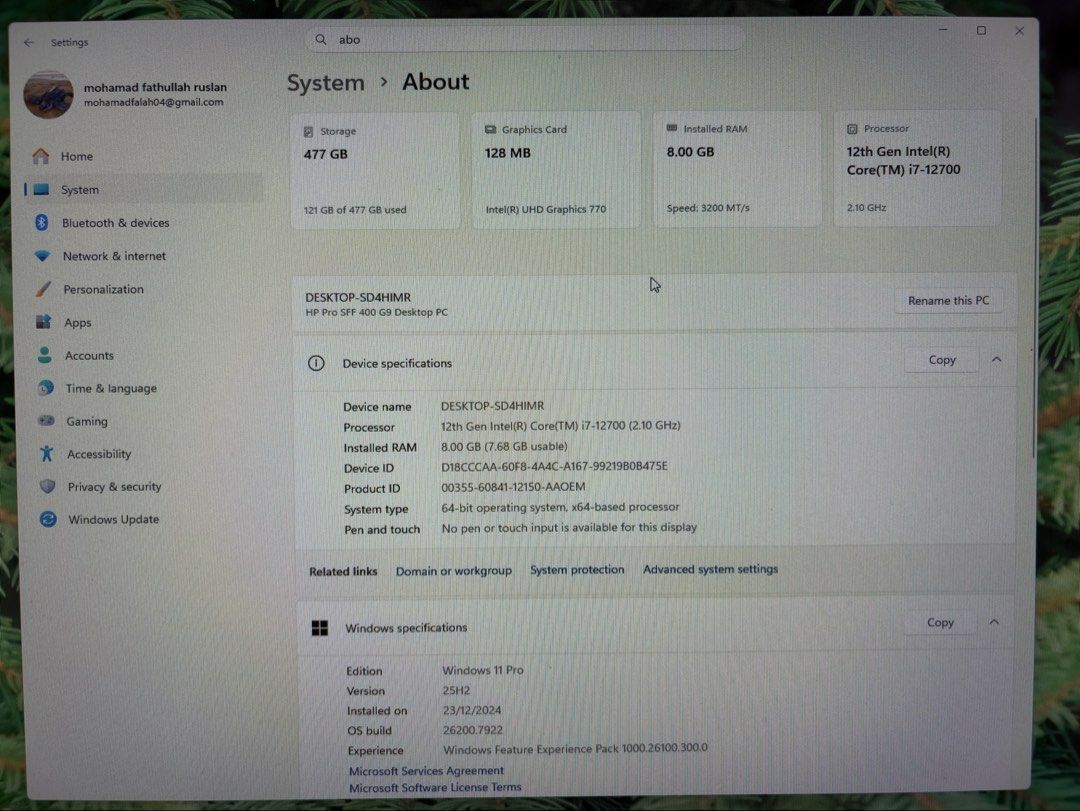The height and width of the screenshot is (811, 1080).
Task: Click the settings search box
Action: click(x=525, y=40)
